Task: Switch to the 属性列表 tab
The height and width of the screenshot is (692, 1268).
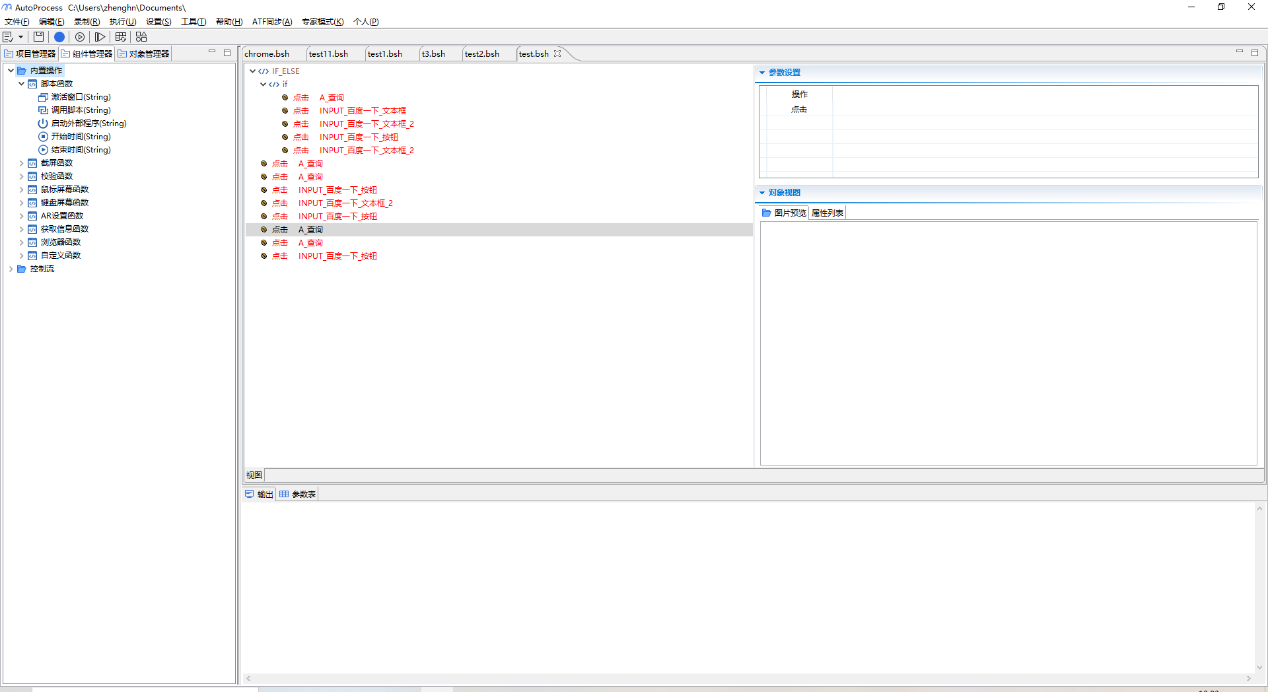Action: tap(827, 213)
